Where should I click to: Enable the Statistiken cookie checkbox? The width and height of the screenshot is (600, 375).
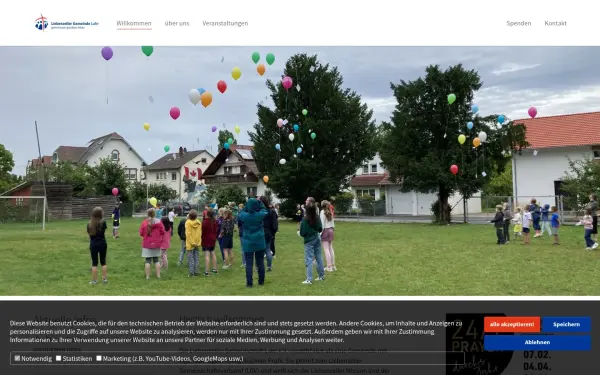click(59, 359)
